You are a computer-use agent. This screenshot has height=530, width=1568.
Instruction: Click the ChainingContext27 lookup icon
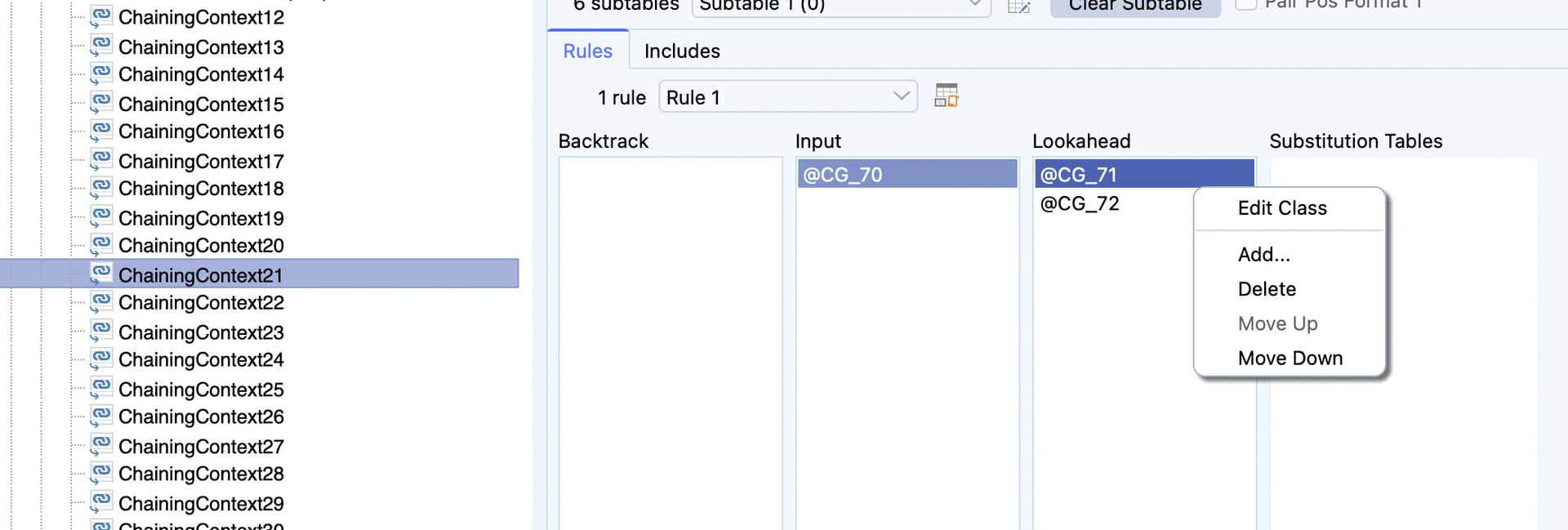click(101, 446)
